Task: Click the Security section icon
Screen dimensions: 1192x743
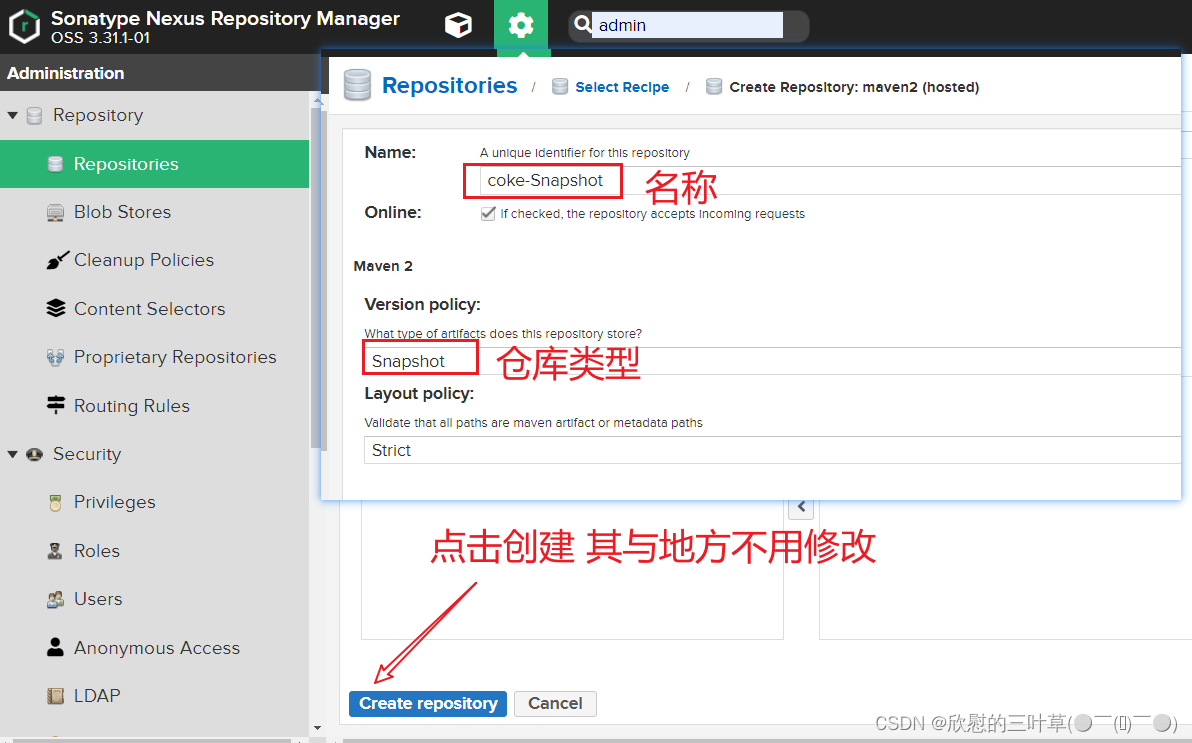Action: 34,454
